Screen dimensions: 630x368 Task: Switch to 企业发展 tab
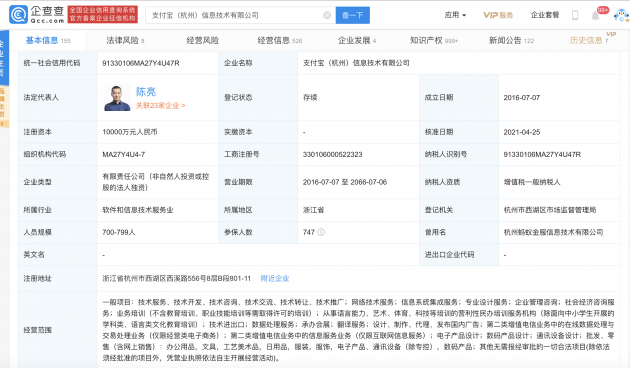tap(357, 40)
